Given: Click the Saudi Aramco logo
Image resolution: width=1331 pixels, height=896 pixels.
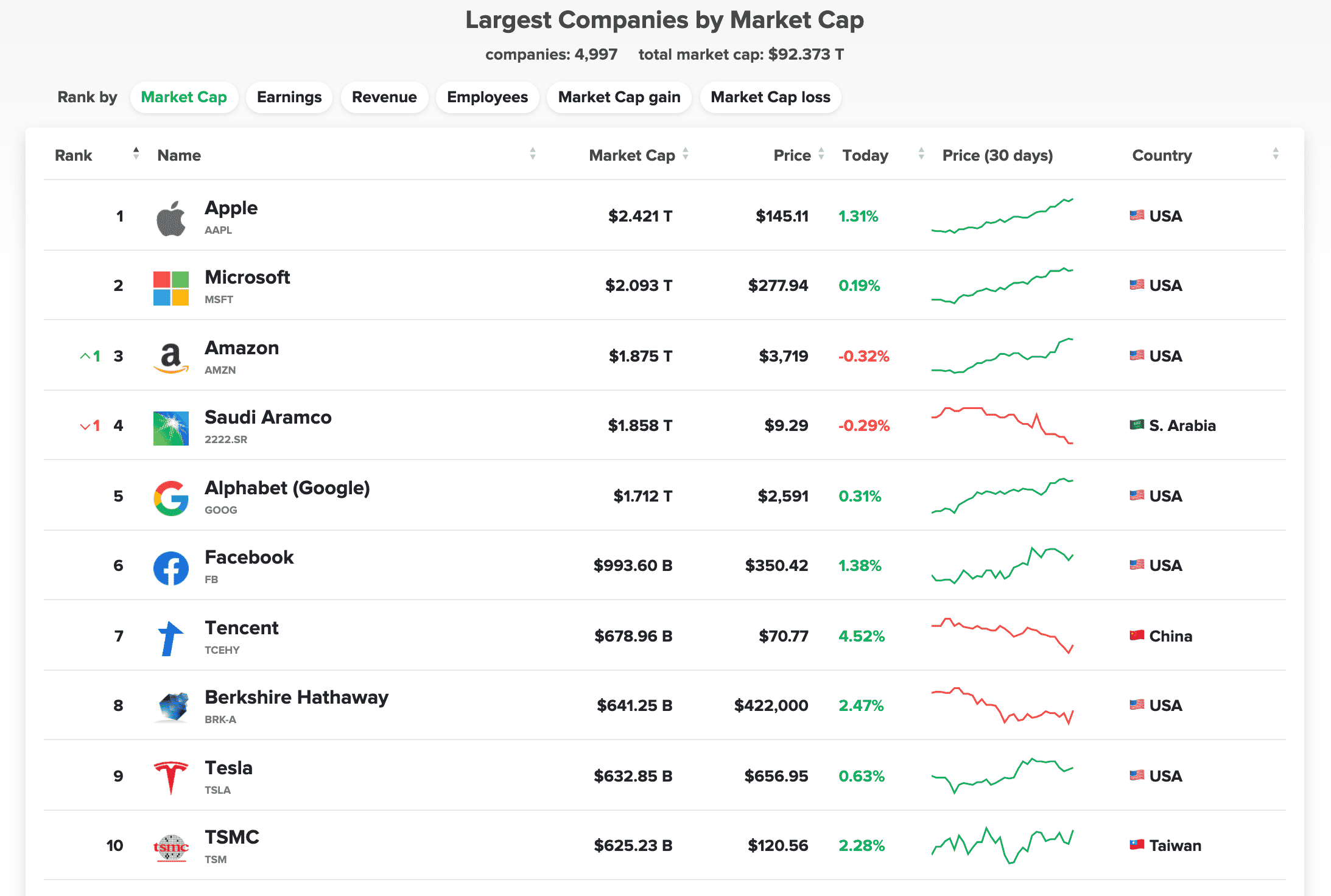Looking at the screenshot, I should (x=170, y=428).
